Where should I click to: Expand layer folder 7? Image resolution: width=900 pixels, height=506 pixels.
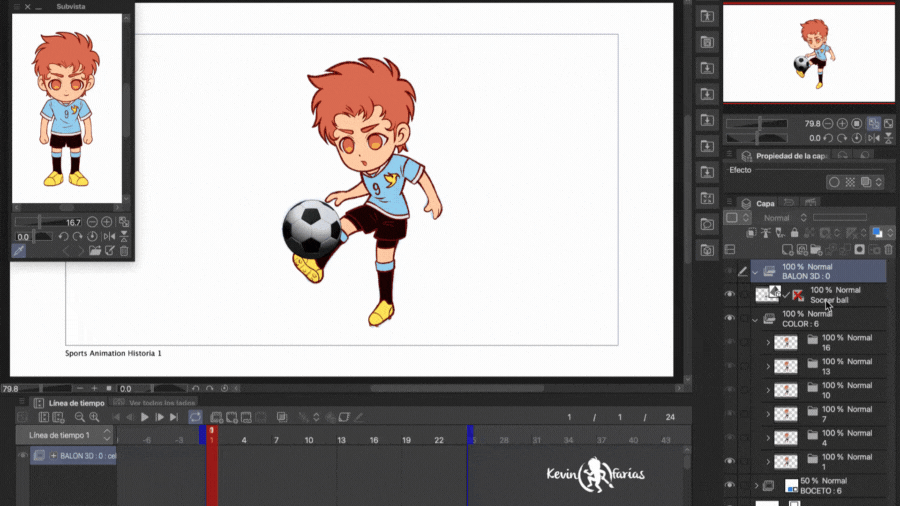point(768,414)
